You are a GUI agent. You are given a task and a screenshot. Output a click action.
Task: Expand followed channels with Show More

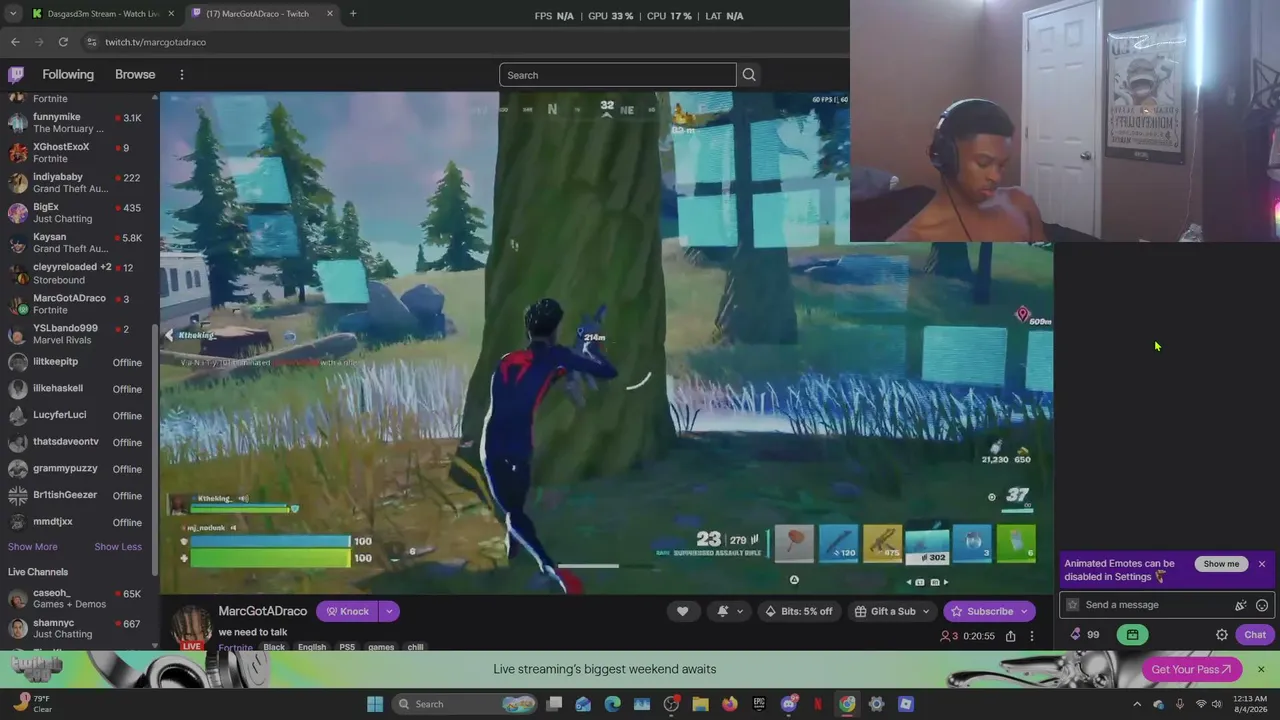coord(33,547)
